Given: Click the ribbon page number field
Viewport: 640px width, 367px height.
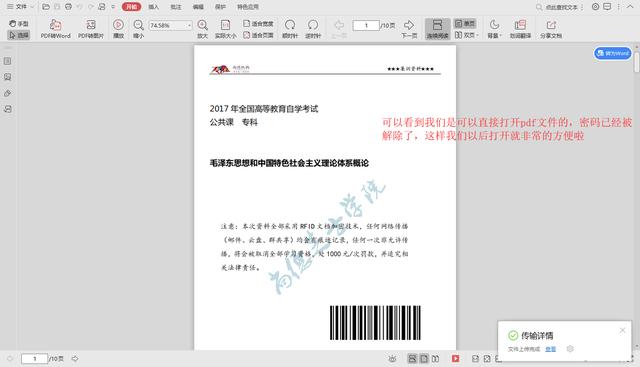Looking at the screenshot, I should point(366,25).
